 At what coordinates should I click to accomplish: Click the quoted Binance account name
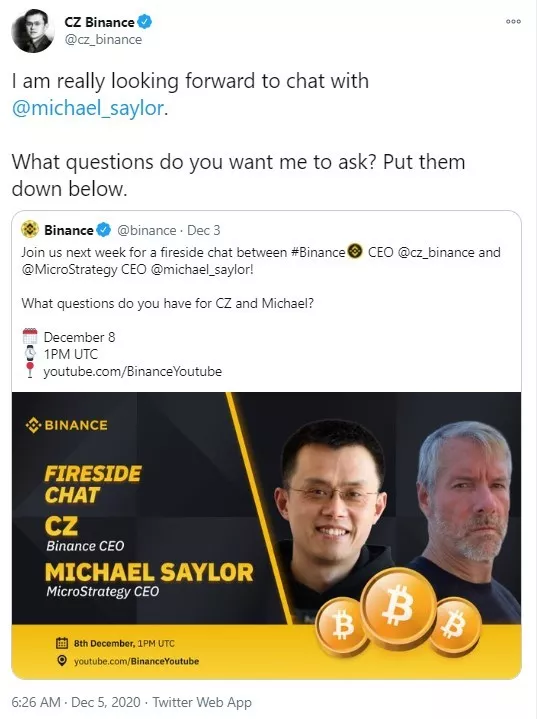(x=69, y=230)
